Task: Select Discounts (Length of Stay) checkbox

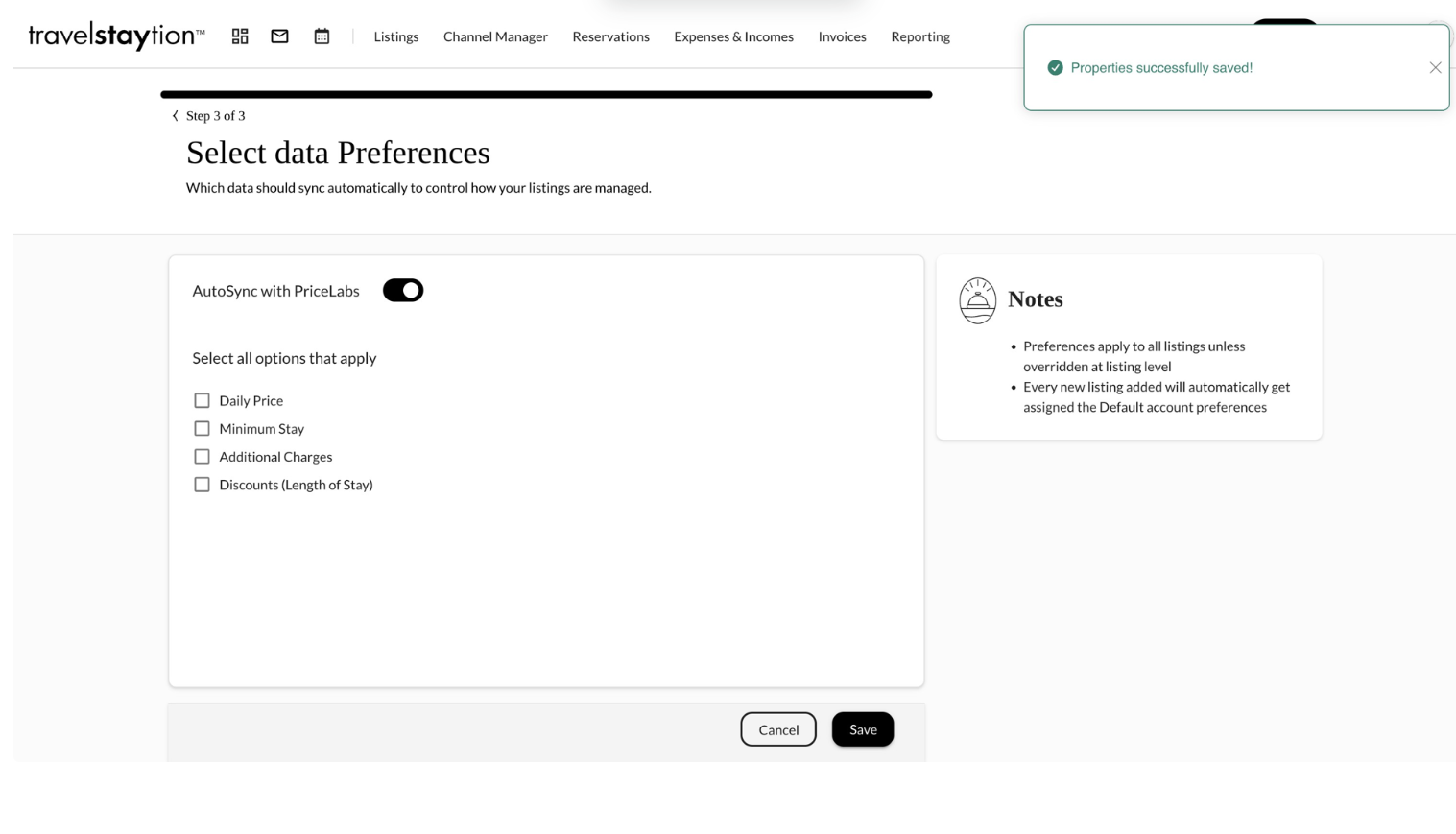Action: [x=202, y=485]
